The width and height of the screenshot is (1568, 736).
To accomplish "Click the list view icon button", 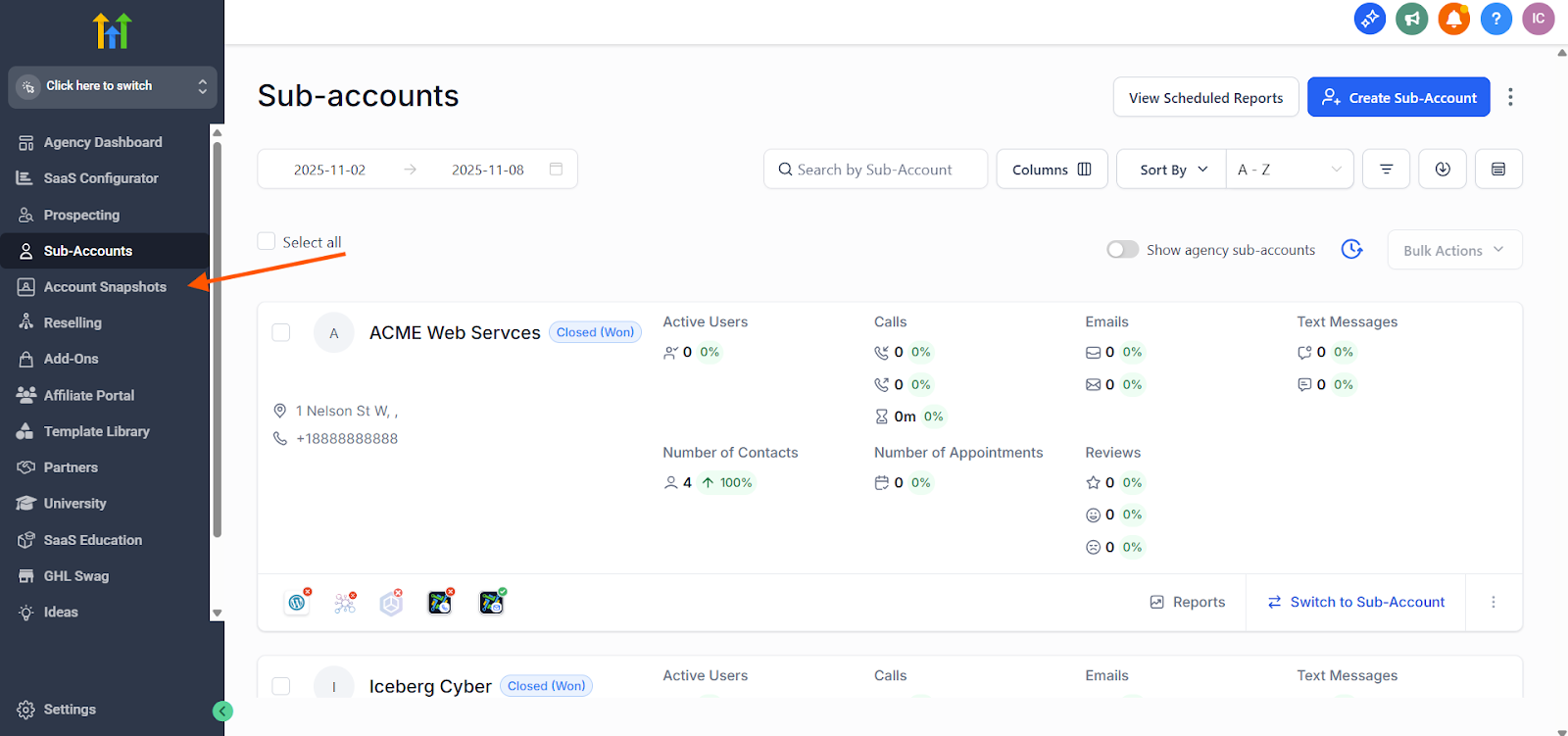I will tap(1498, 170).
